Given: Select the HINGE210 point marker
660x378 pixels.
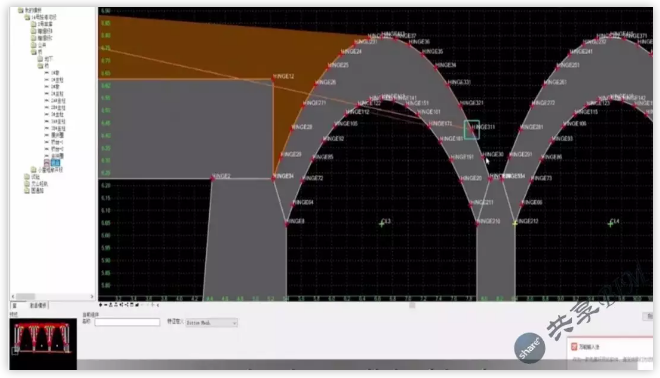Looking at the screenshot, I should [x=477, y=224].
